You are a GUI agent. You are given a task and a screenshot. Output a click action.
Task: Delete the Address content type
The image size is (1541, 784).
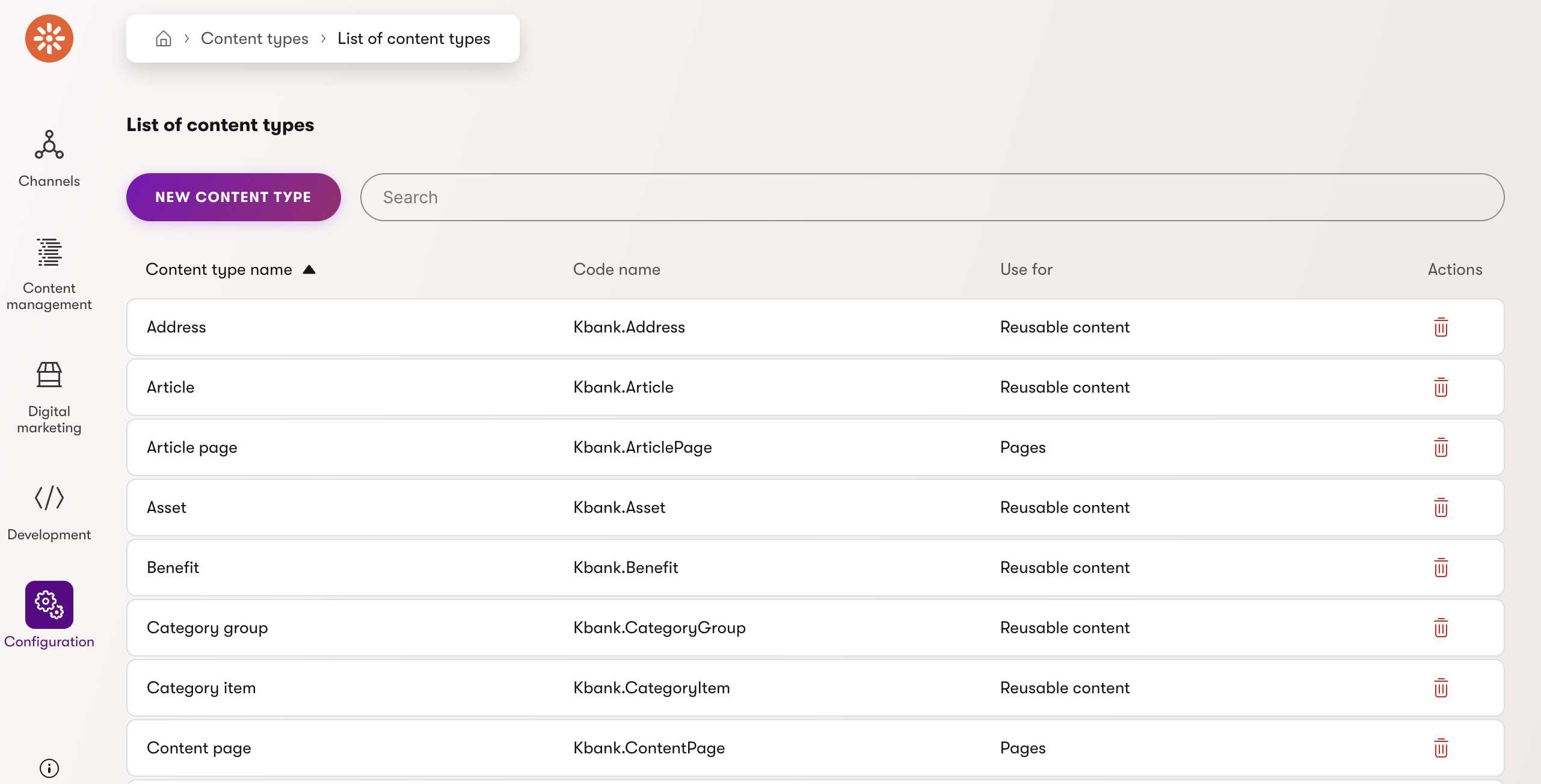click(x=1441, y=327)
